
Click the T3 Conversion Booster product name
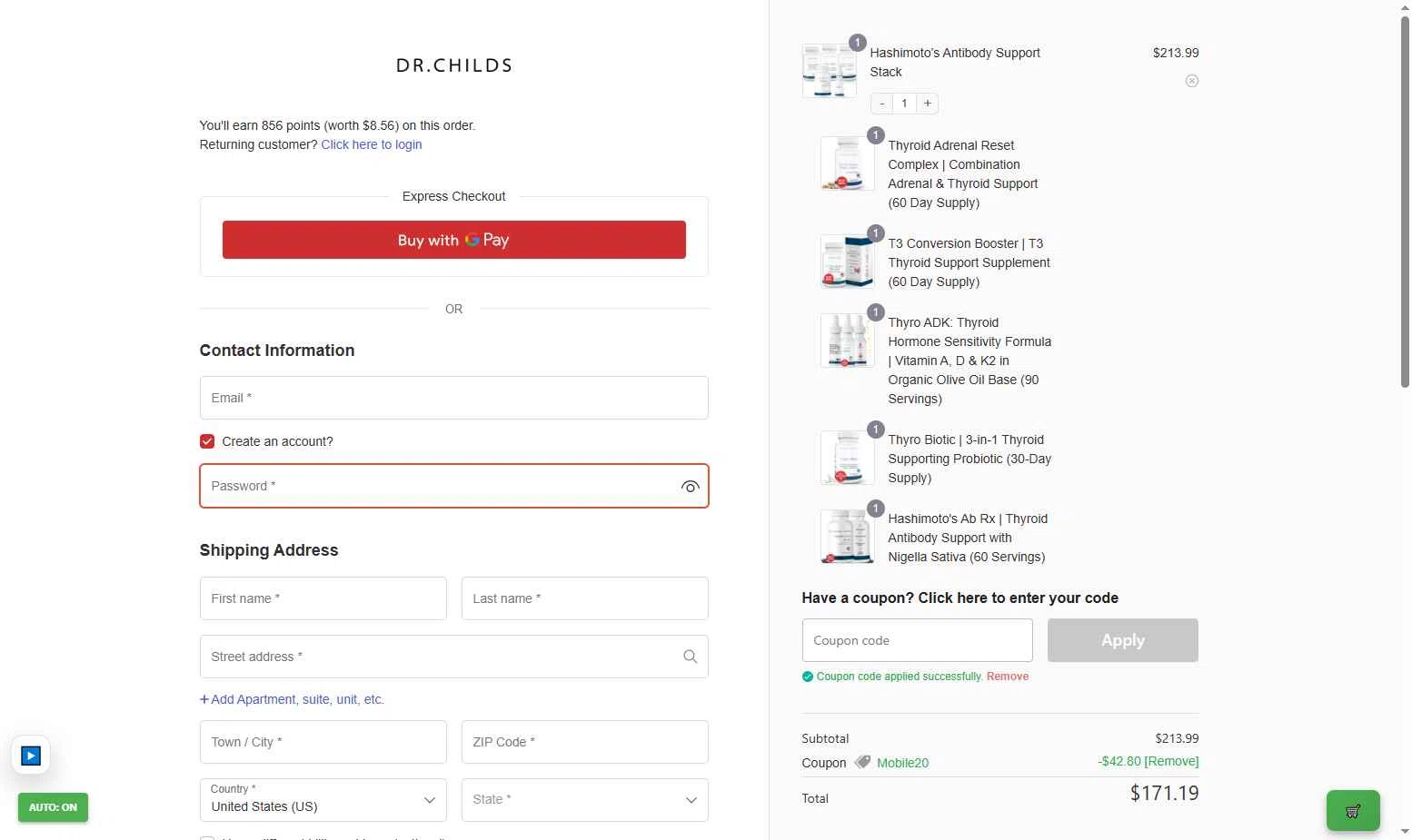(x=970, y=262)
